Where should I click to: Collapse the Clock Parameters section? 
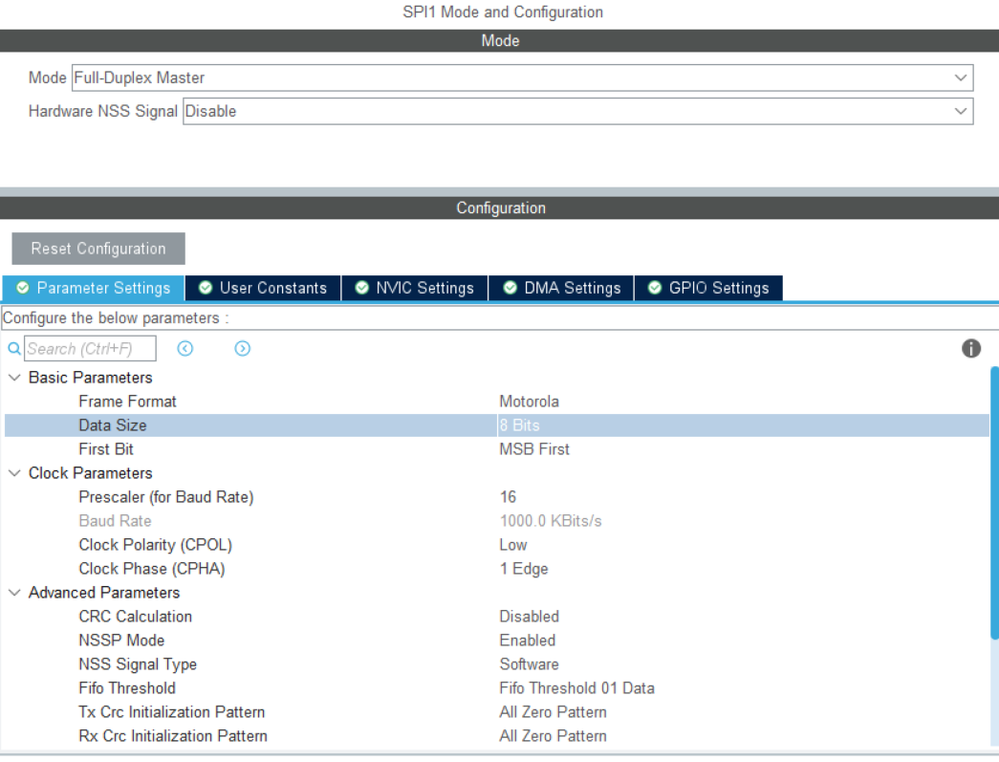coord(14,473)
